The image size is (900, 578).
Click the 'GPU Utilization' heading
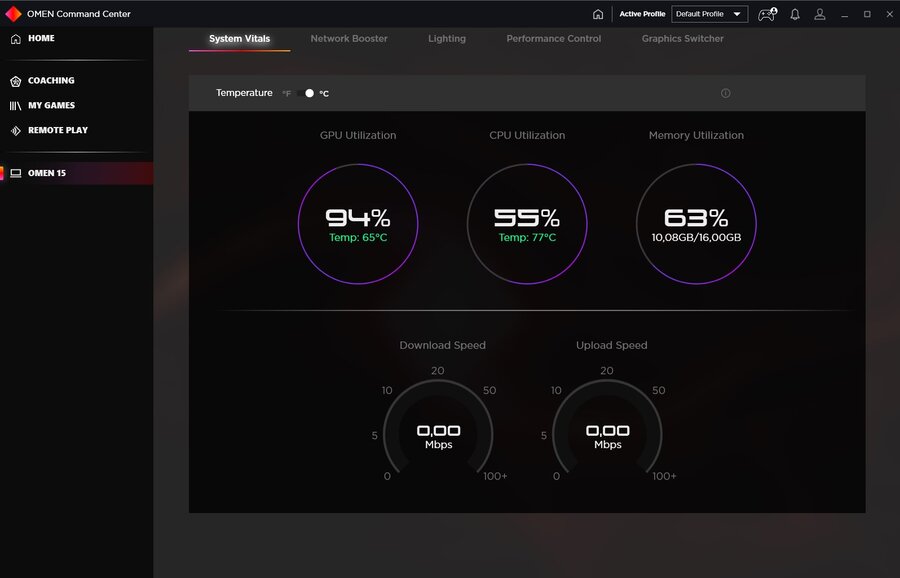[x=358, y=135]
